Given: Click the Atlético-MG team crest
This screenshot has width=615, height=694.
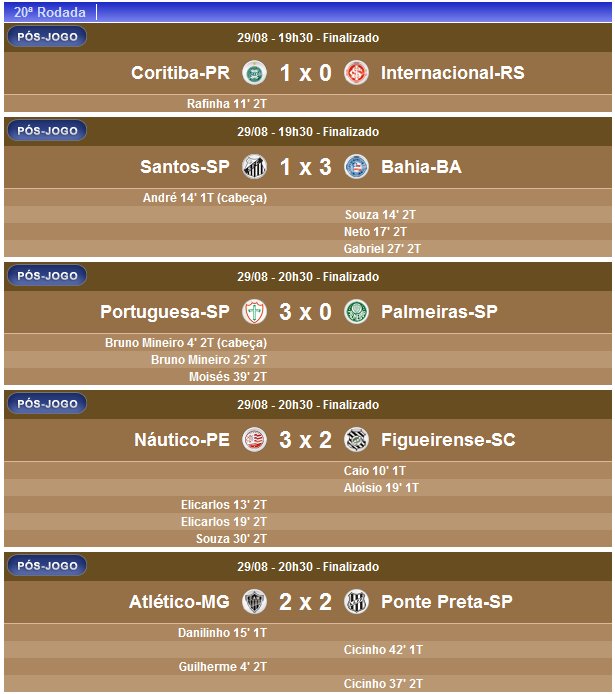Looking at the screenshot, I should click(x=254, y=602).
